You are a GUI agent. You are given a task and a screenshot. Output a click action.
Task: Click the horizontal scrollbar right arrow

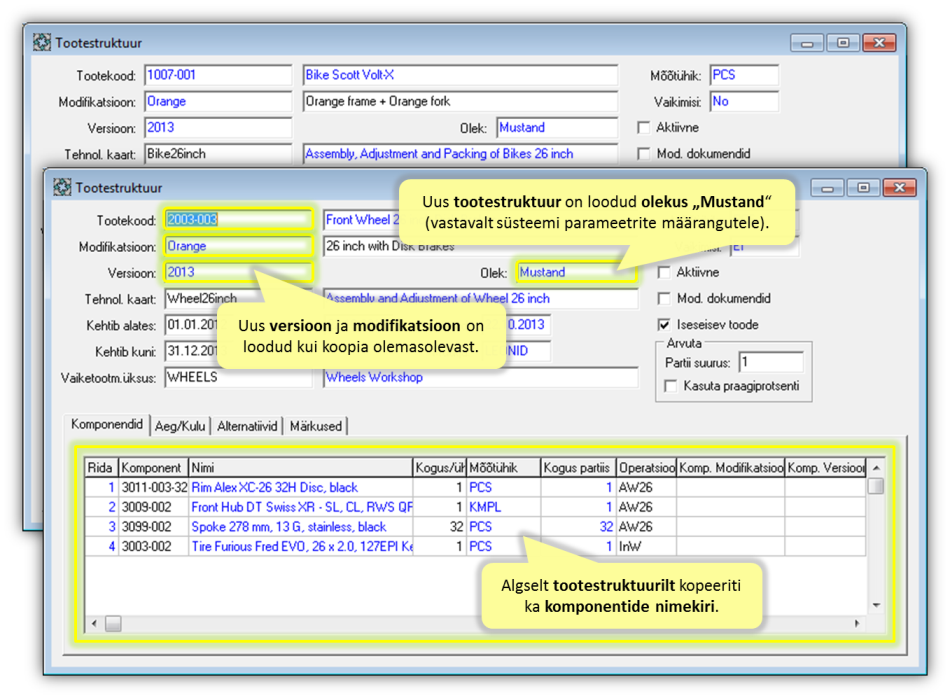[857, 623]
